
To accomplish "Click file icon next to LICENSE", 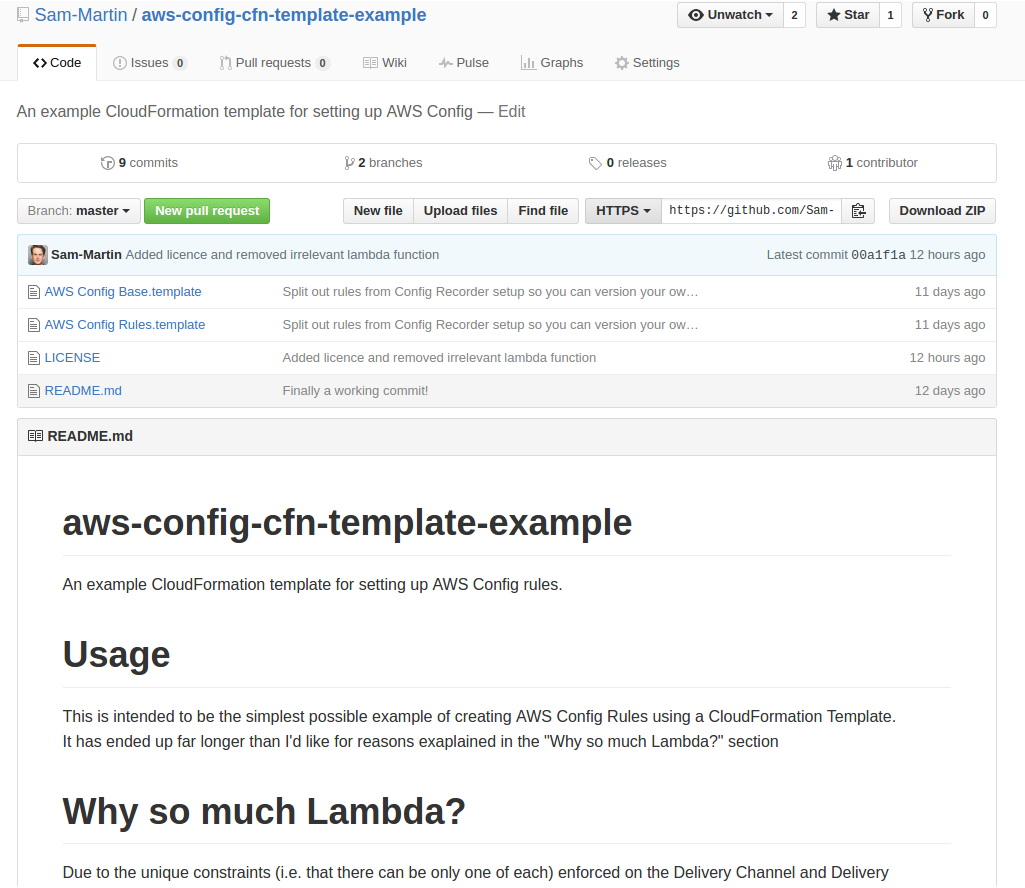I will (x=34, y=358).
